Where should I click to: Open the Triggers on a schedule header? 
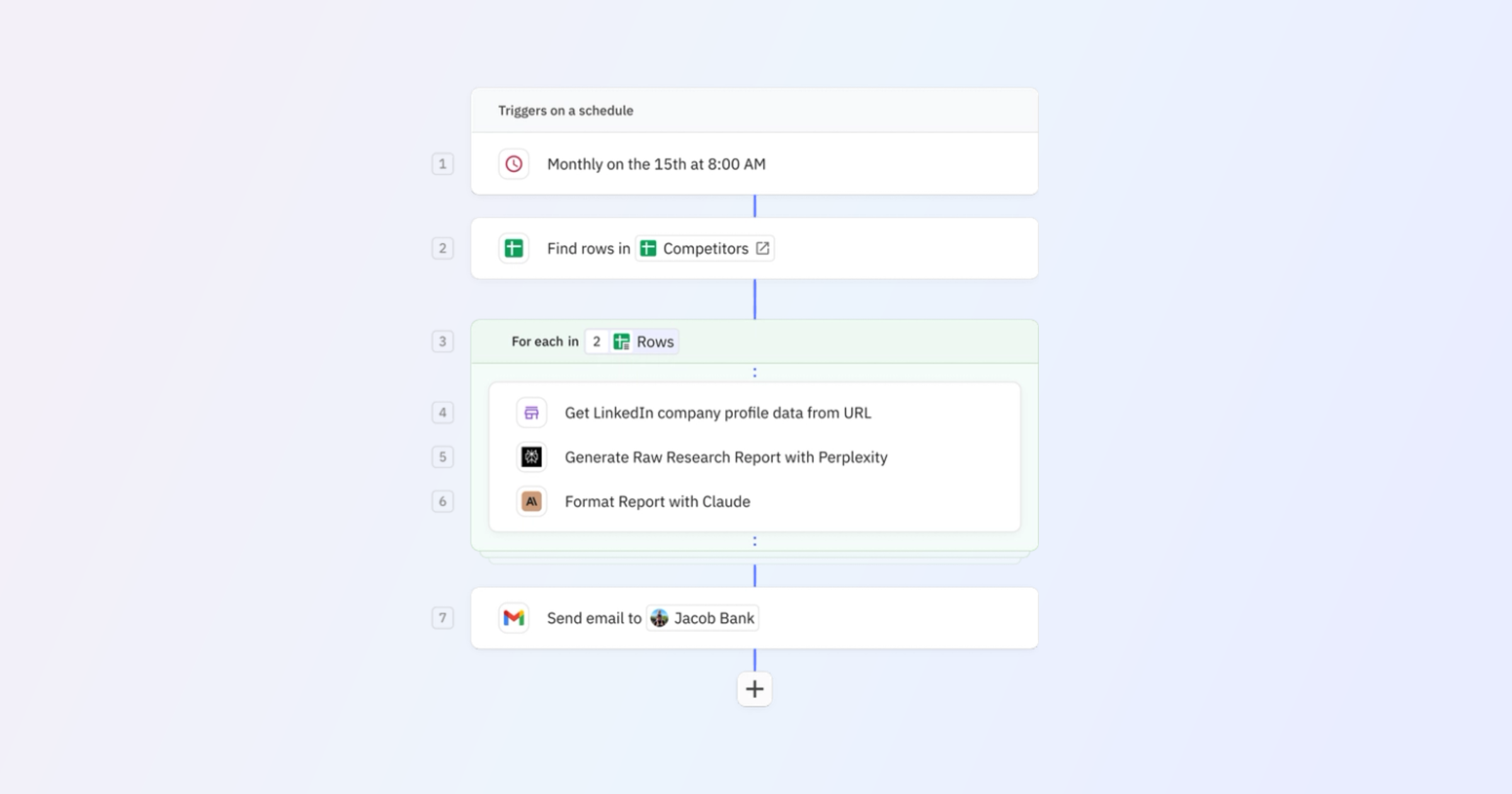565,110
